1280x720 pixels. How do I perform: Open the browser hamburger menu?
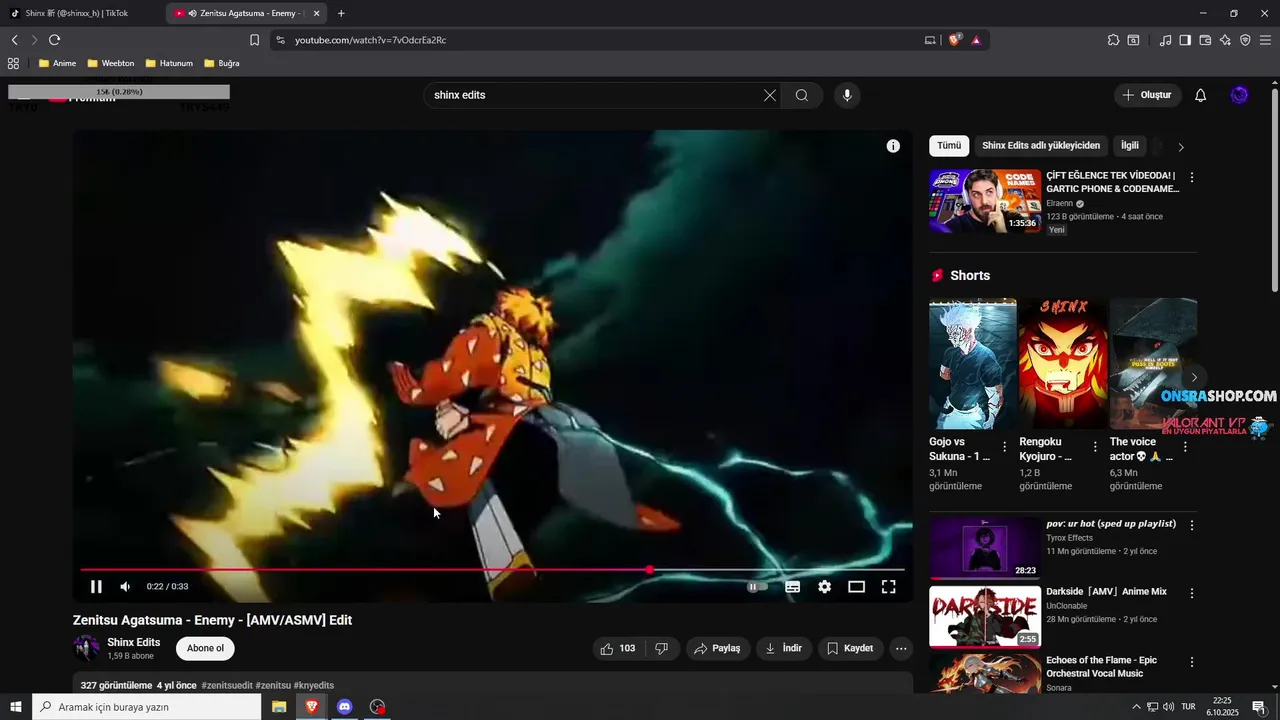pos(1265,40)
